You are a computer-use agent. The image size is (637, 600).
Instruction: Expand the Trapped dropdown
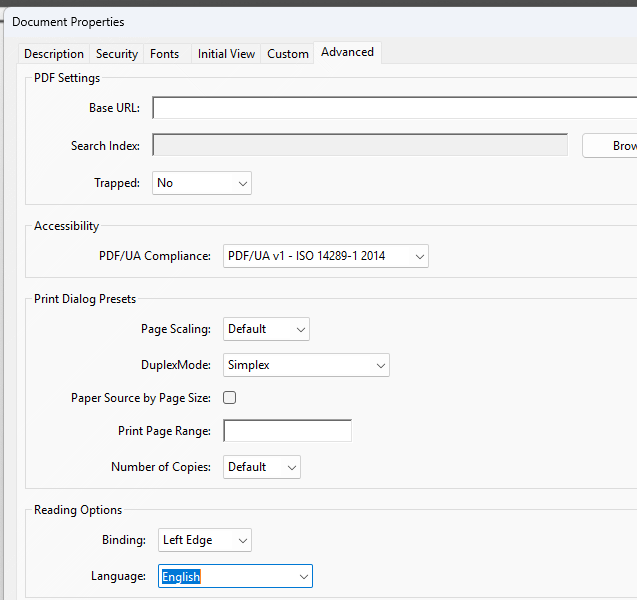coord(202,183)
